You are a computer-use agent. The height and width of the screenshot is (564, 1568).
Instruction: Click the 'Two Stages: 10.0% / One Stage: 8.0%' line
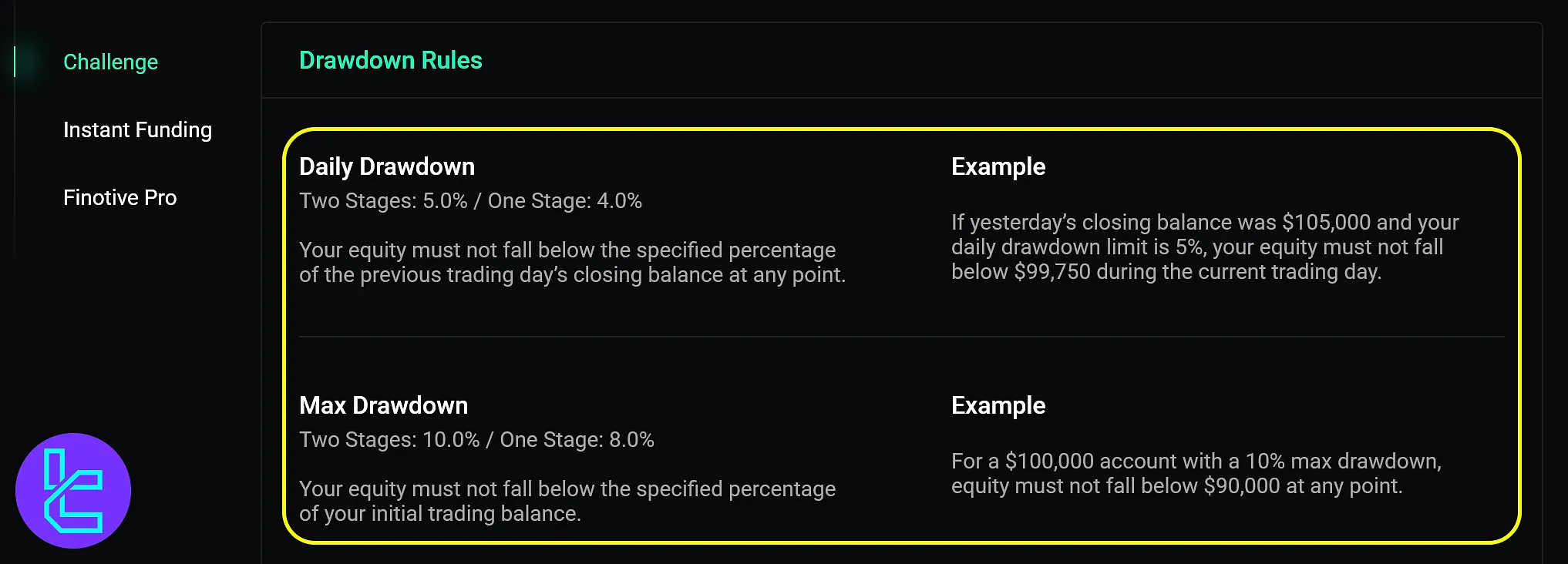[x=476, y=440]
